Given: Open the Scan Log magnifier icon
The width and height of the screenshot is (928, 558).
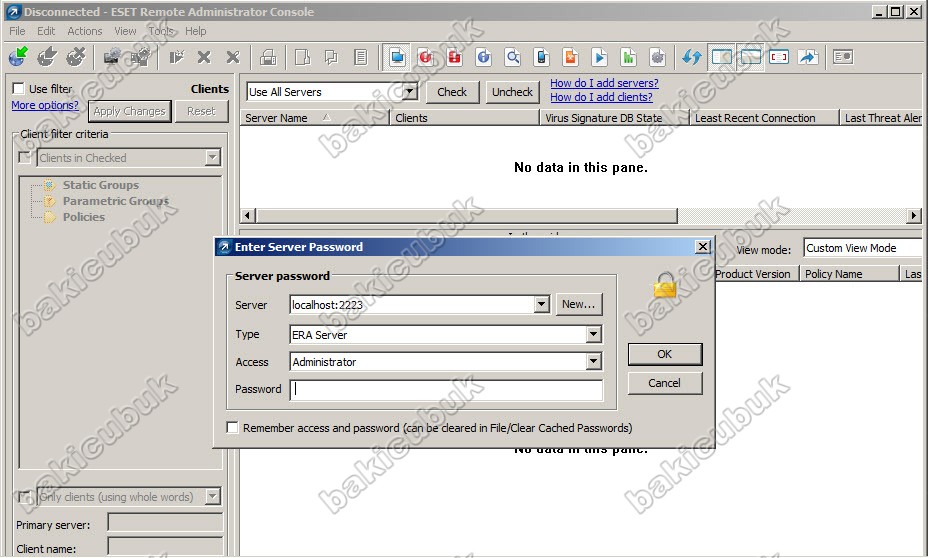Looking at the screenshot, I should pos(513,57).
